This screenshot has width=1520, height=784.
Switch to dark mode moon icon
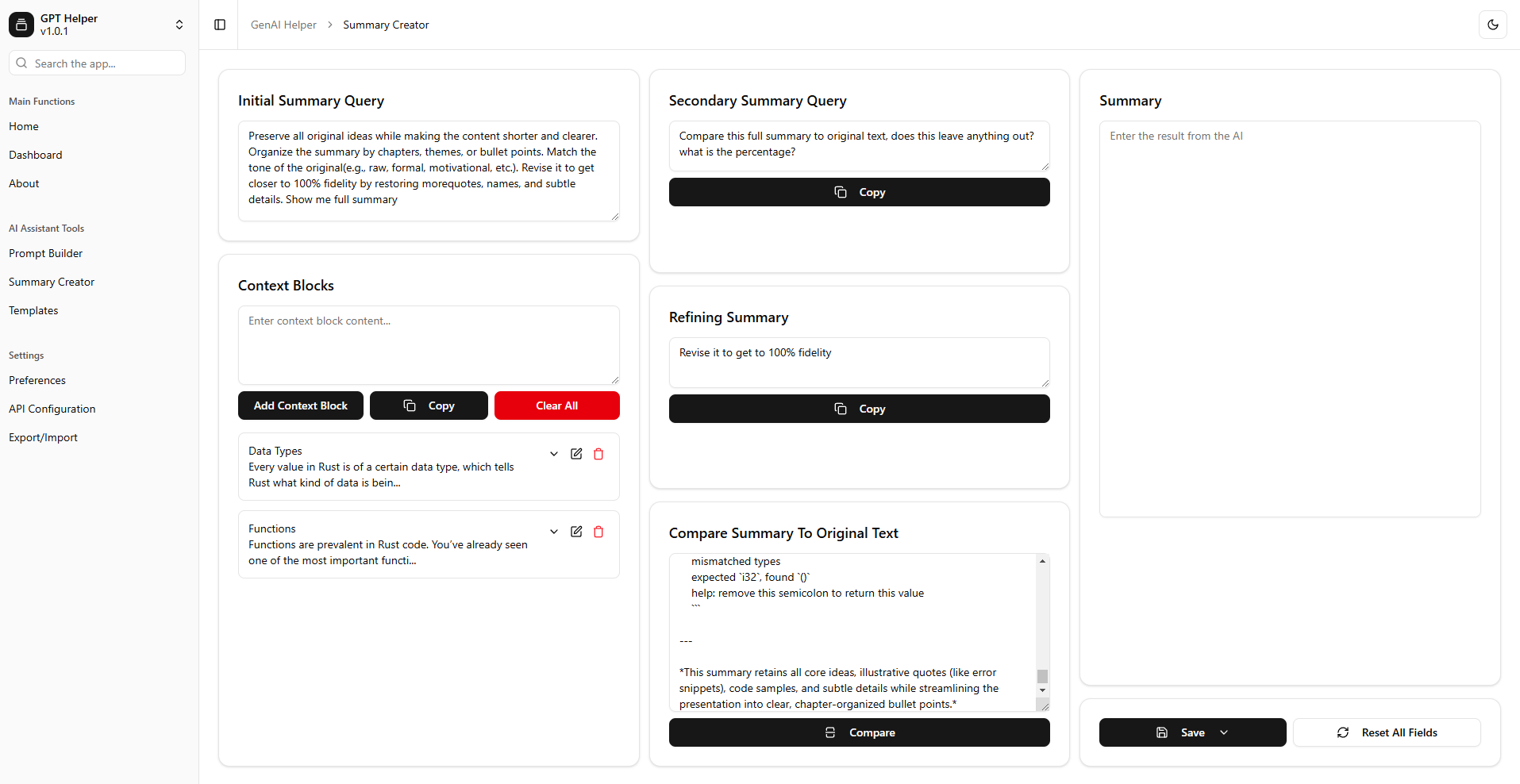[x=1493, y=25]
